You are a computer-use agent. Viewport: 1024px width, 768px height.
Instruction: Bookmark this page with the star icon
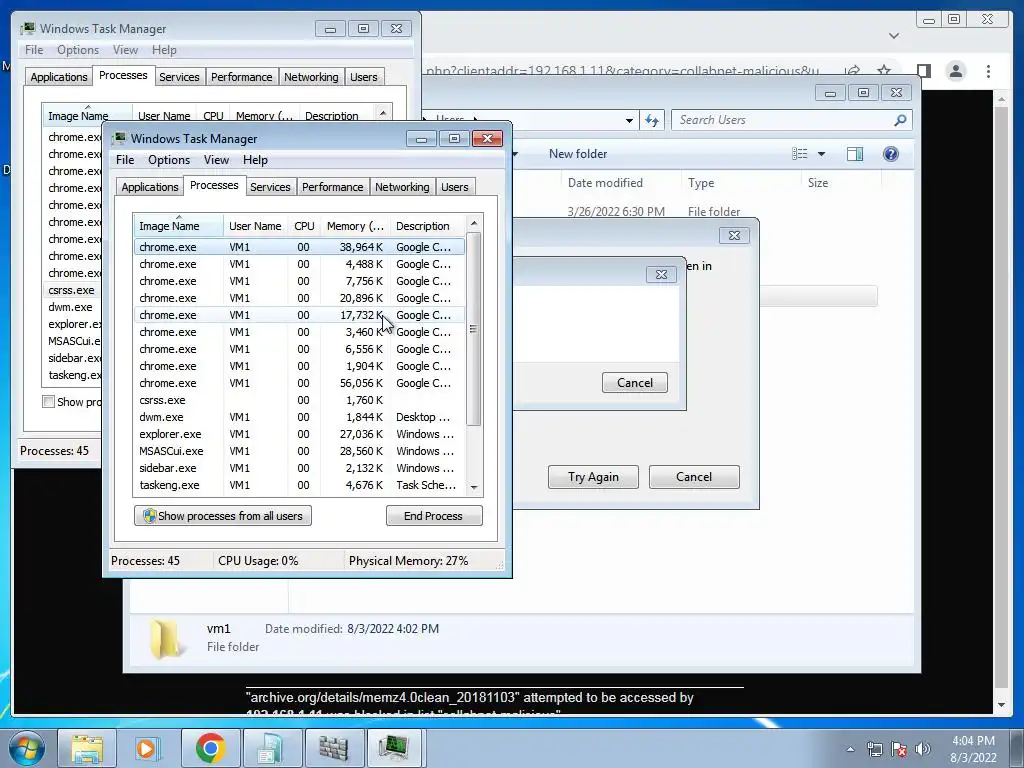coord(884,71)
